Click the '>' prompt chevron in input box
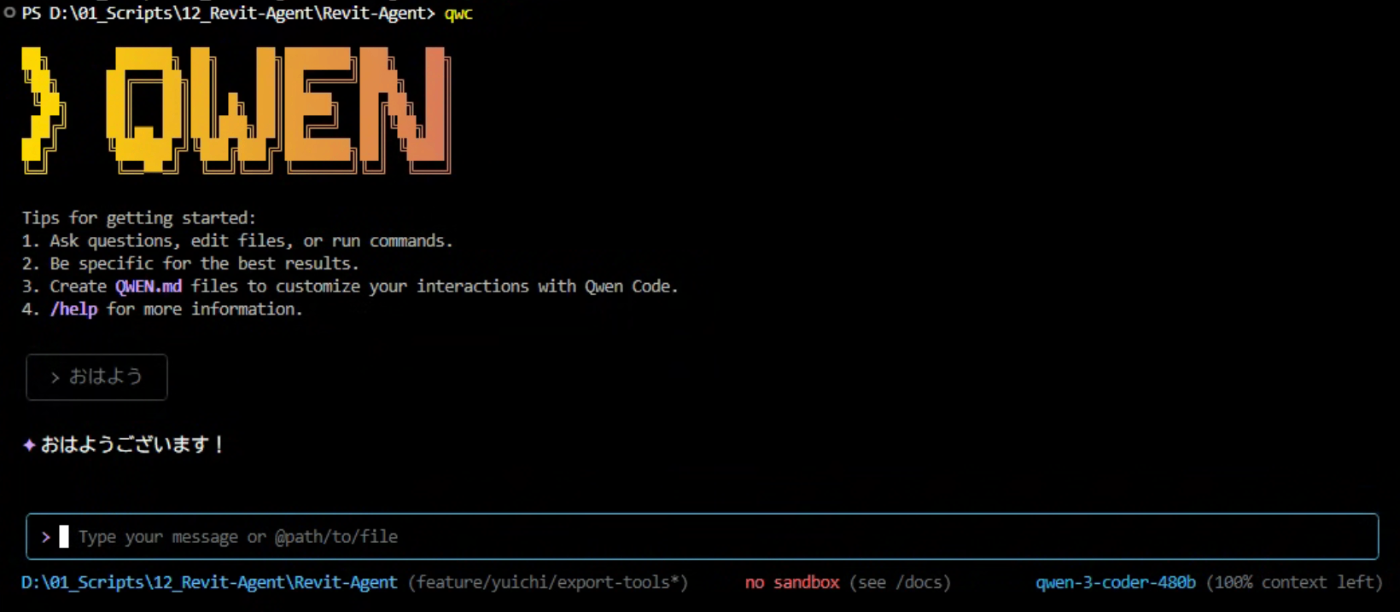This screenshot has height=612, width=1400. coord(46,537)
